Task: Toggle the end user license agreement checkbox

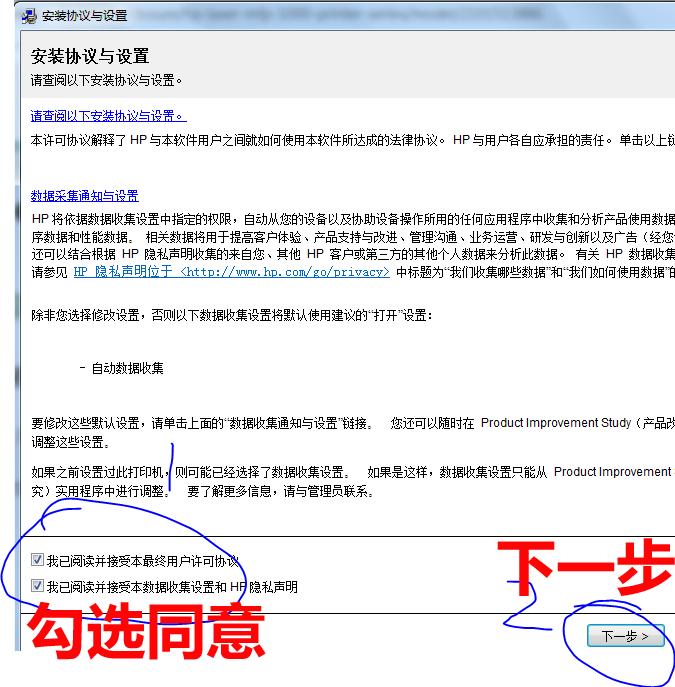Action: click(x=37, y=560)
